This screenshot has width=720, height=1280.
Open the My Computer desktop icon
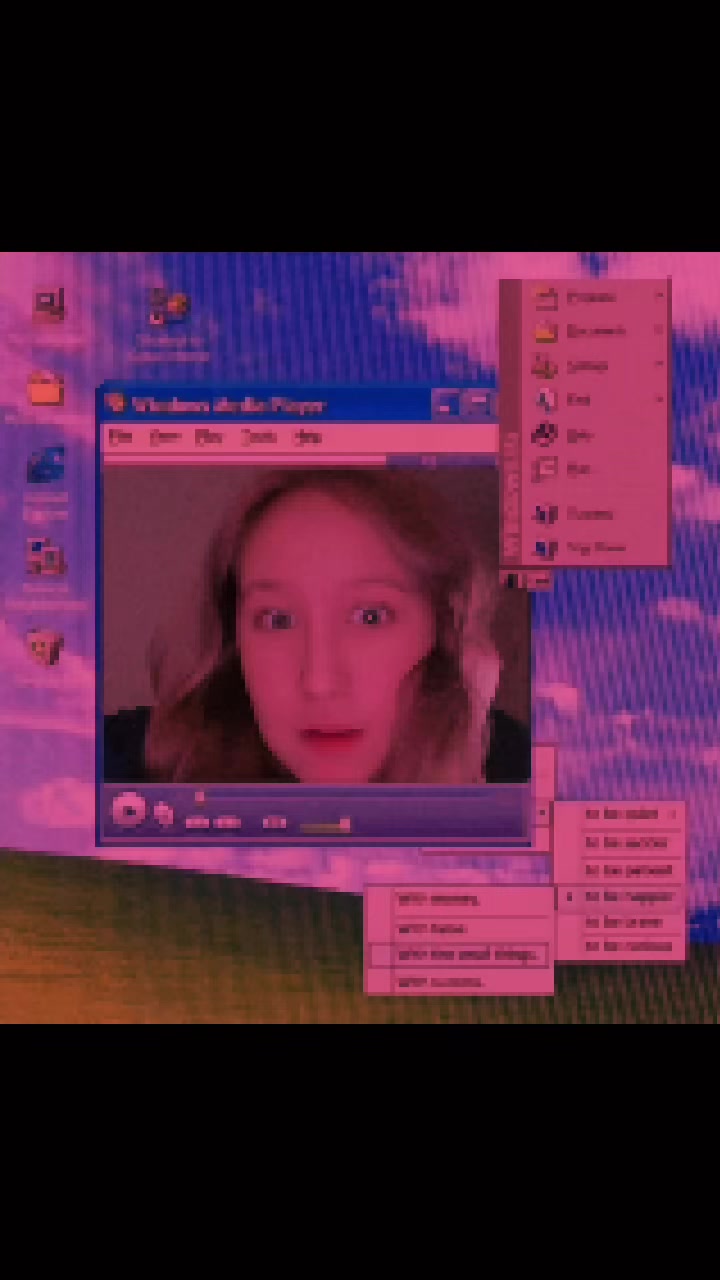[47, 305]
